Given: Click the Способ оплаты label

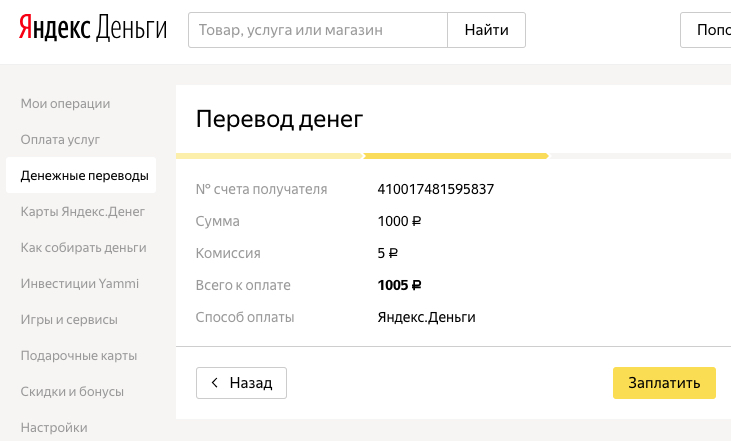Looking at the screenshot, I should (x=245, y=317).
